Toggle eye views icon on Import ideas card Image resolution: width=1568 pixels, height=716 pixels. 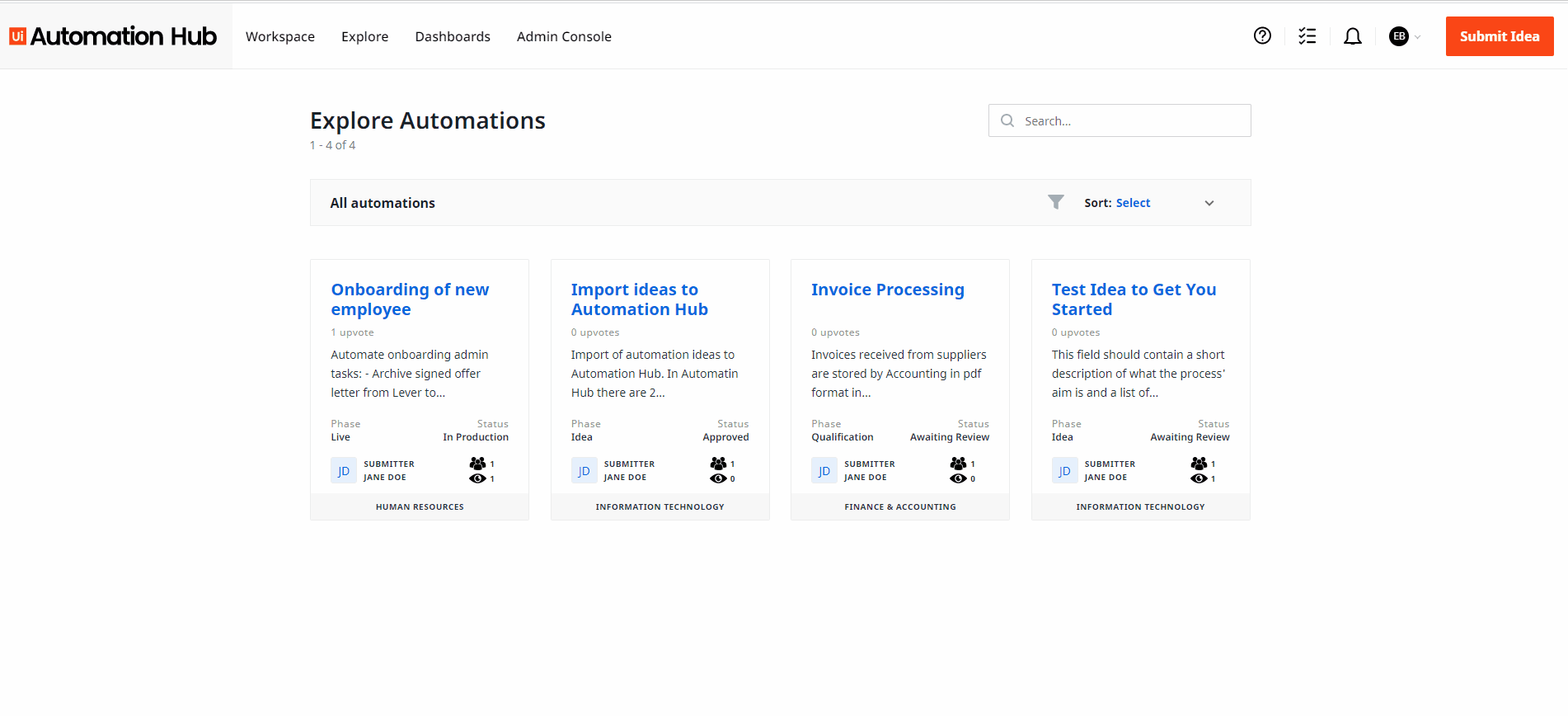click(718, 478)
